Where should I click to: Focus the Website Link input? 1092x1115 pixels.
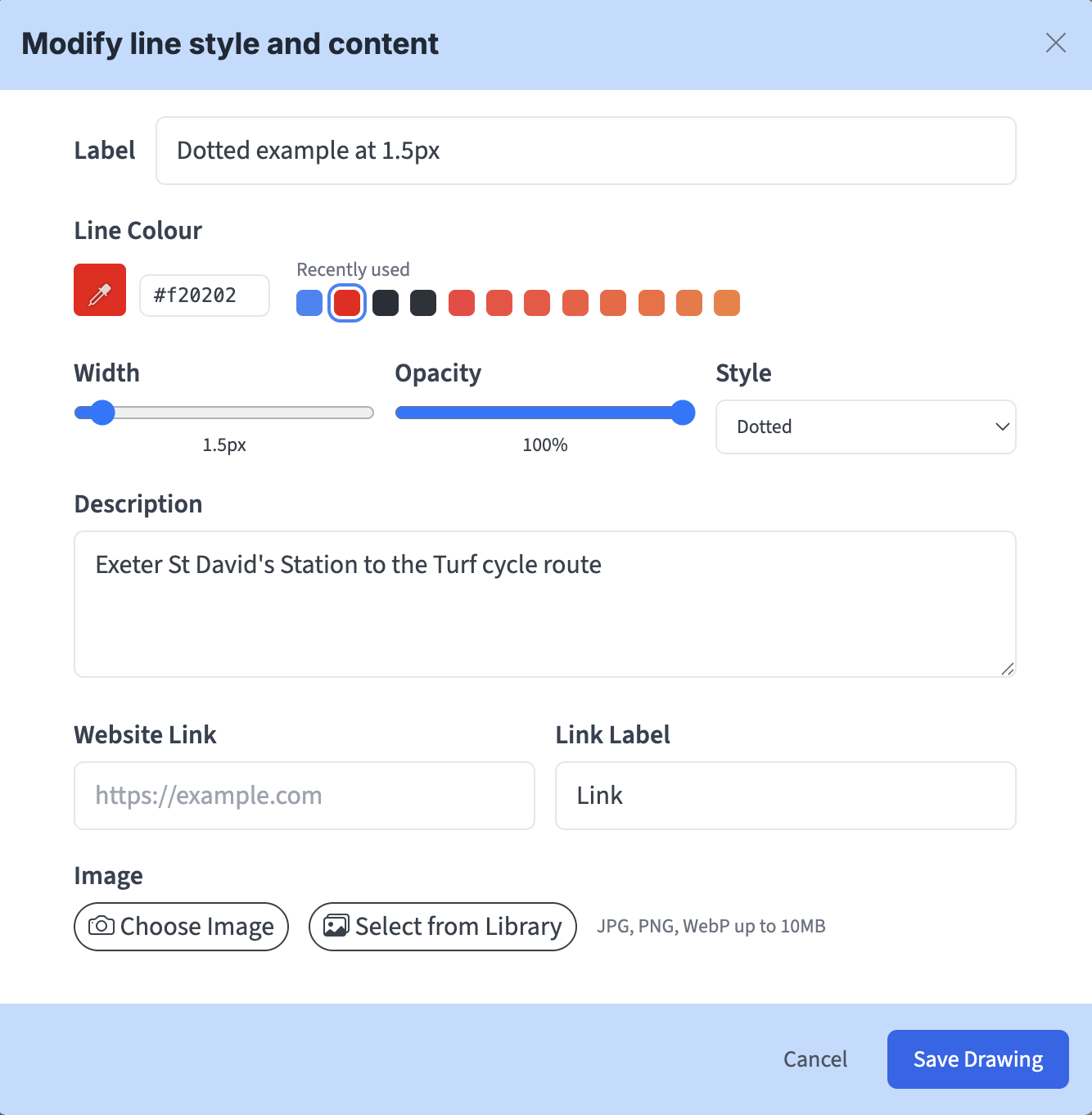tap(304, 796)
